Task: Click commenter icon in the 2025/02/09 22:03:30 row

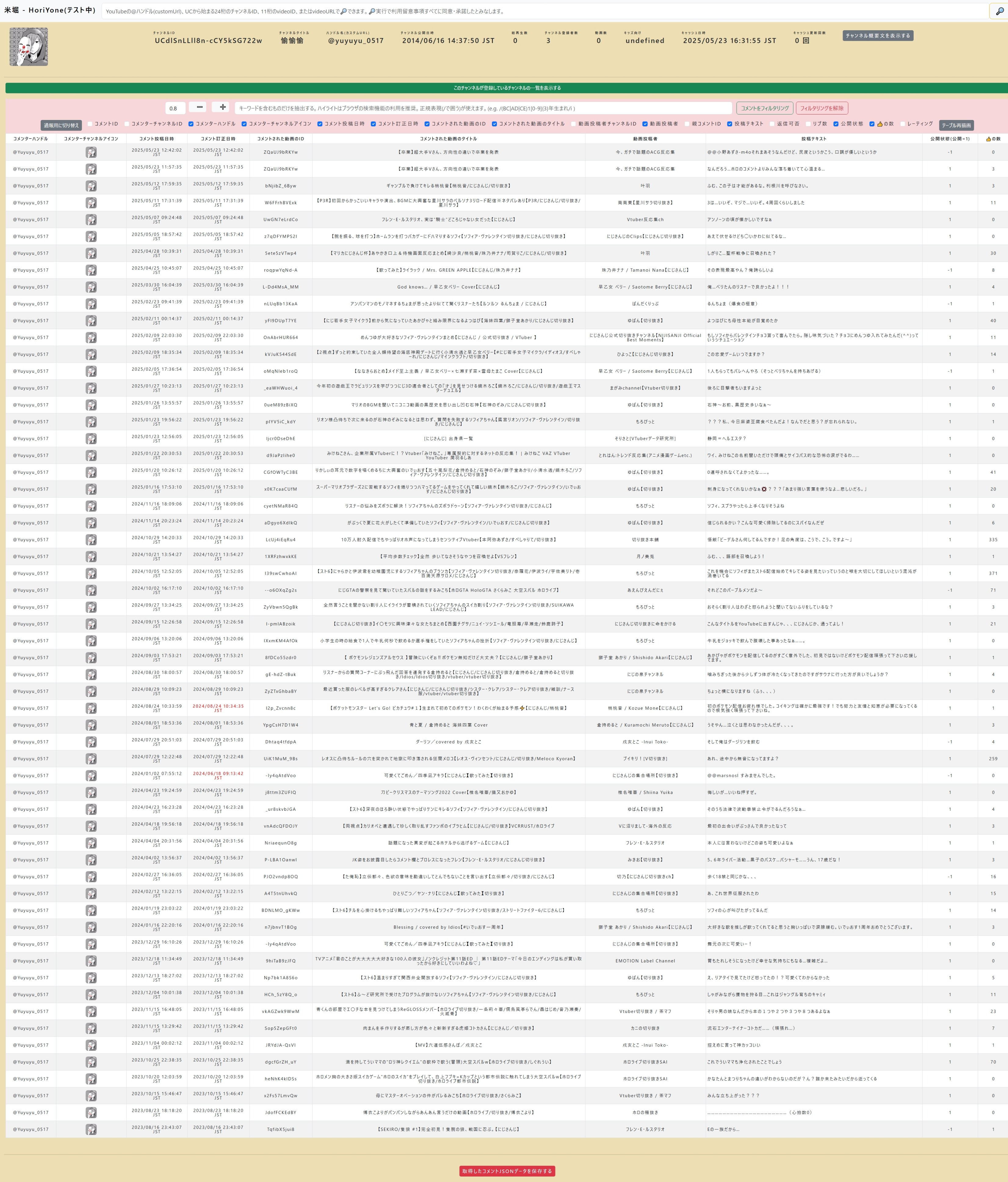Action: (x=91, y=337)
